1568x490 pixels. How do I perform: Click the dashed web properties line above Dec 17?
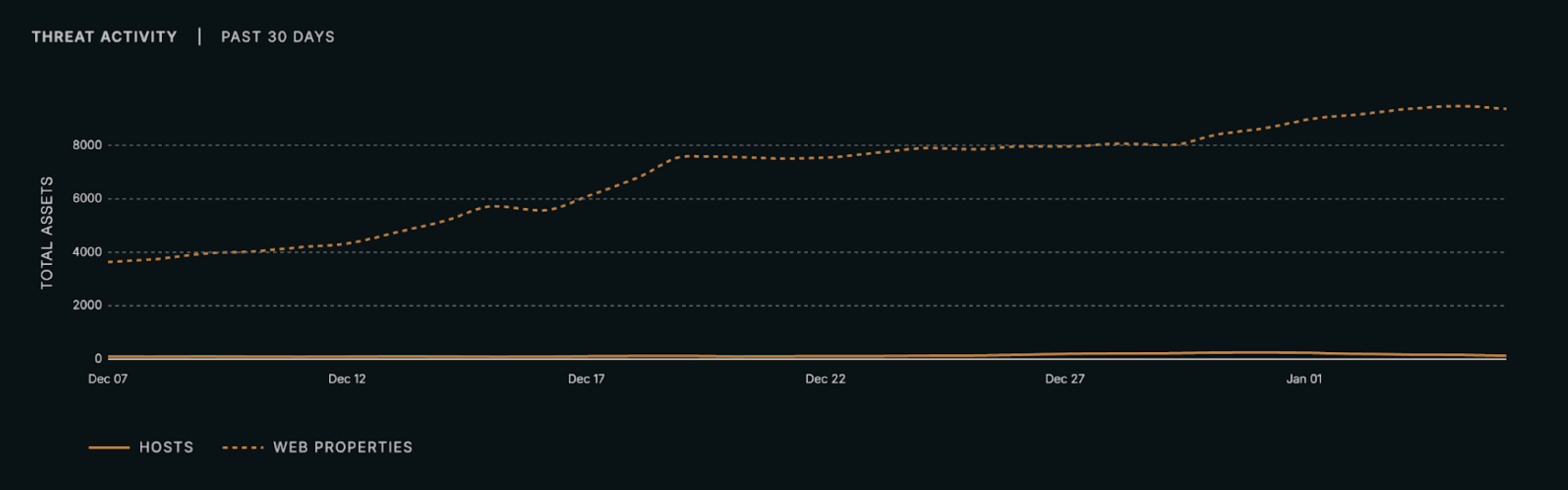(x=586, y=197)
